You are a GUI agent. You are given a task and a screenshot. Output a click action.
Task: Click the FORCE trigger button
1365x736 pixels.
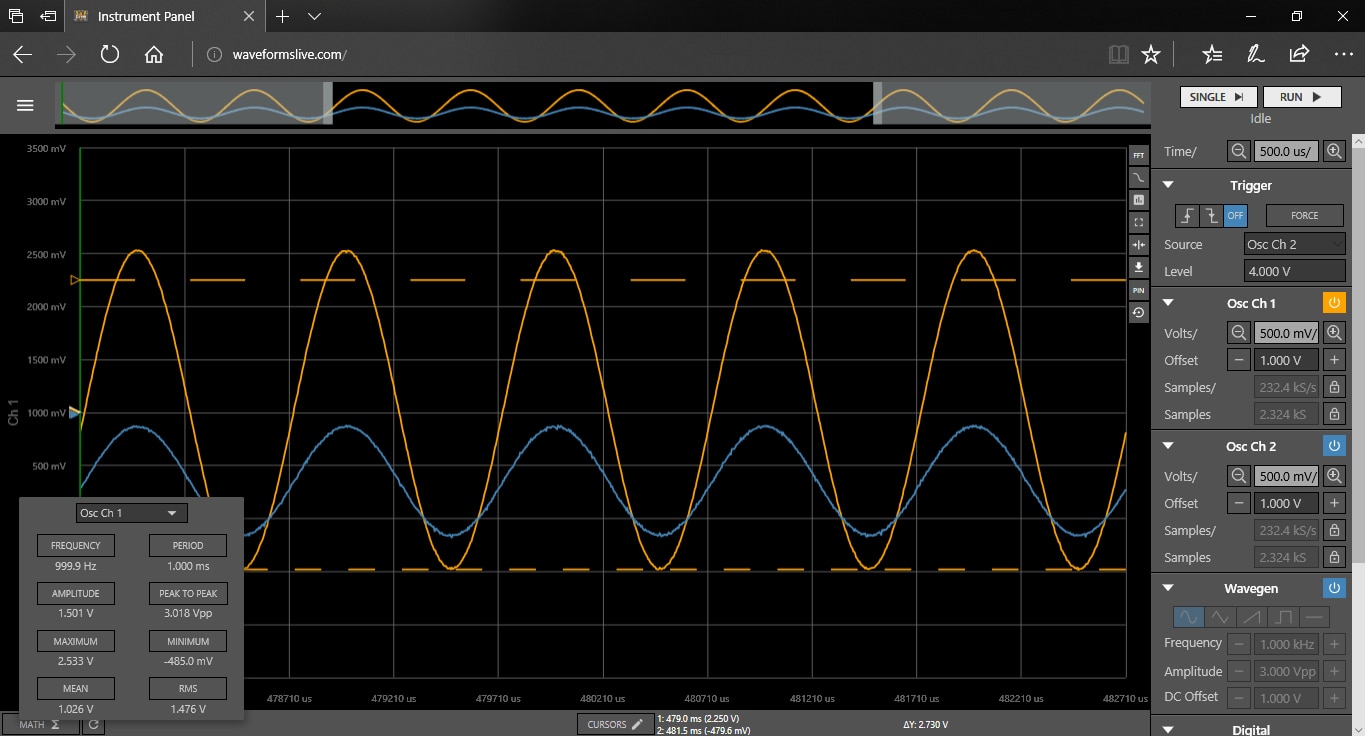coord(1304,216)
